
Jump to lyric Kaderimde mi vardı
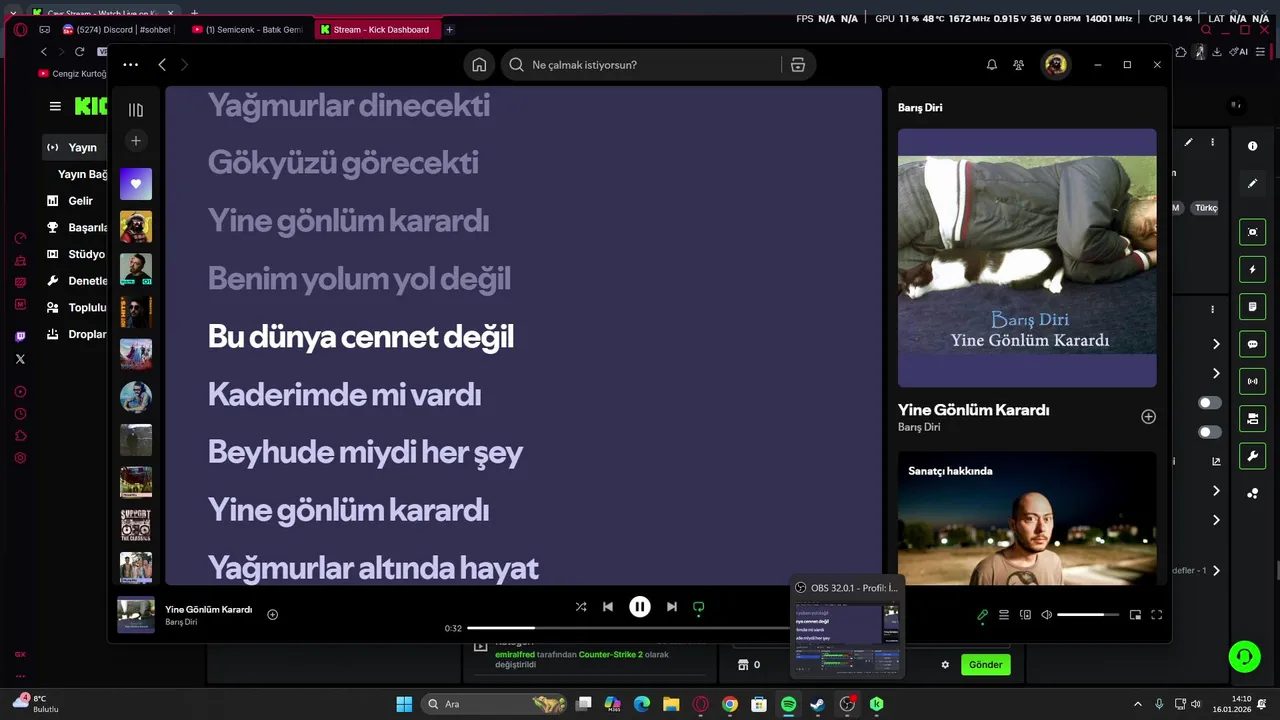pyautogui.click(x=344, y=395)
